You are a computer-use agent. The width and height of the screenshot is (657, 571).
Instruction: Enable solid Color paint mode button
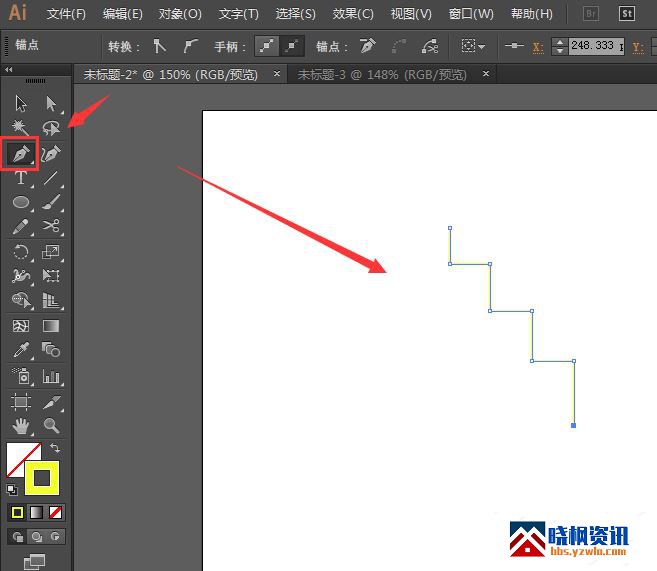17,513
